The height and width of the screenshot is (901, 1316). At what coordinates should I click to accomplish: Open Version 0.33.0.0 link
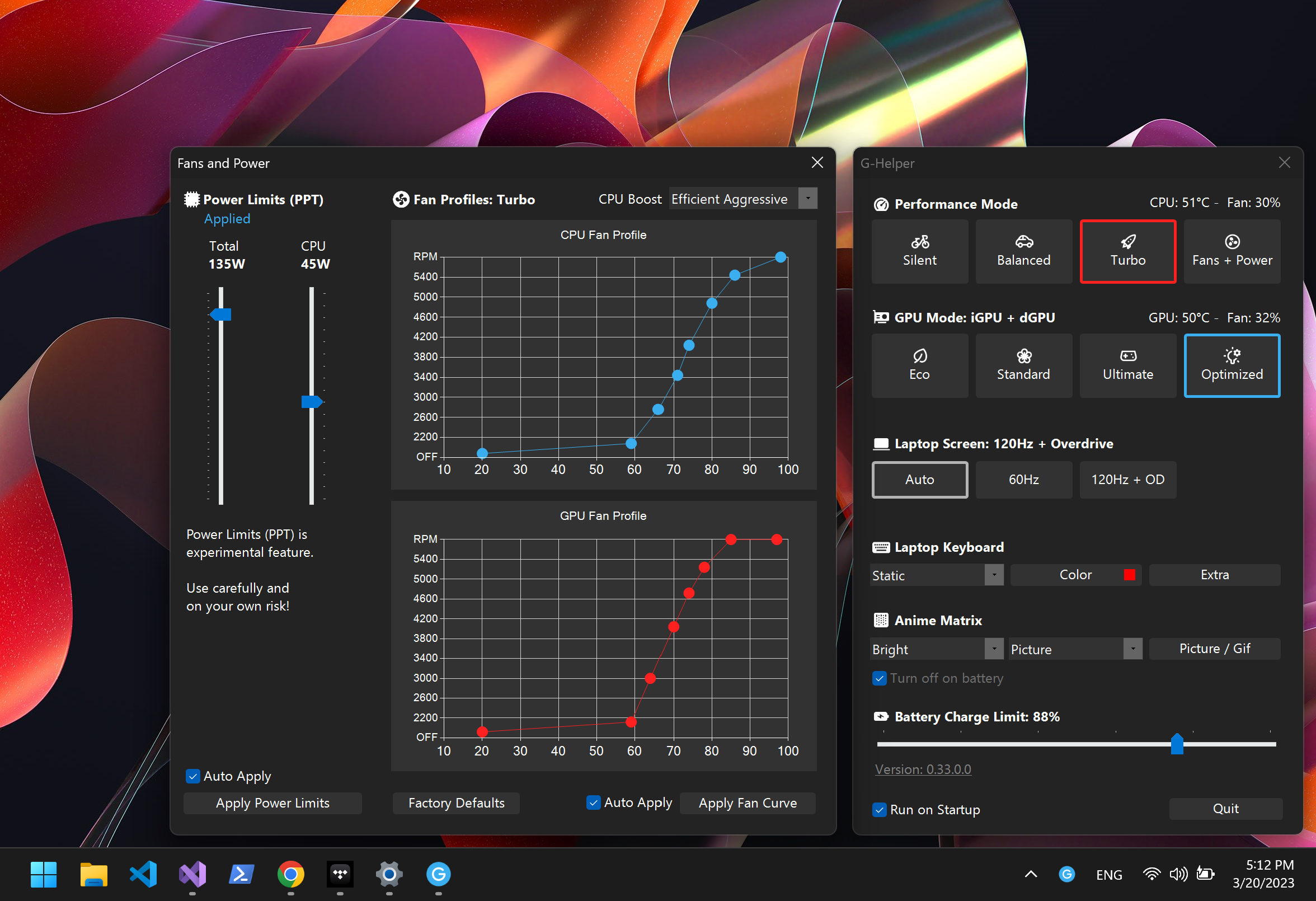pos(923,769)
